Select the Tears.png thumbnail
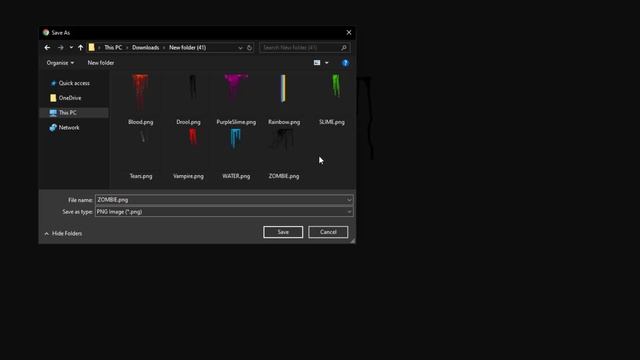This screenshot has width=640, height=360. coord(142,137)
